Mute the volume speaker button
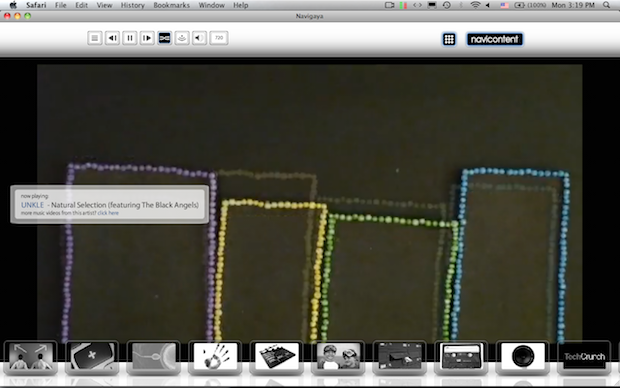This screenshot has height=388, width=620. [x=199, y=38]
